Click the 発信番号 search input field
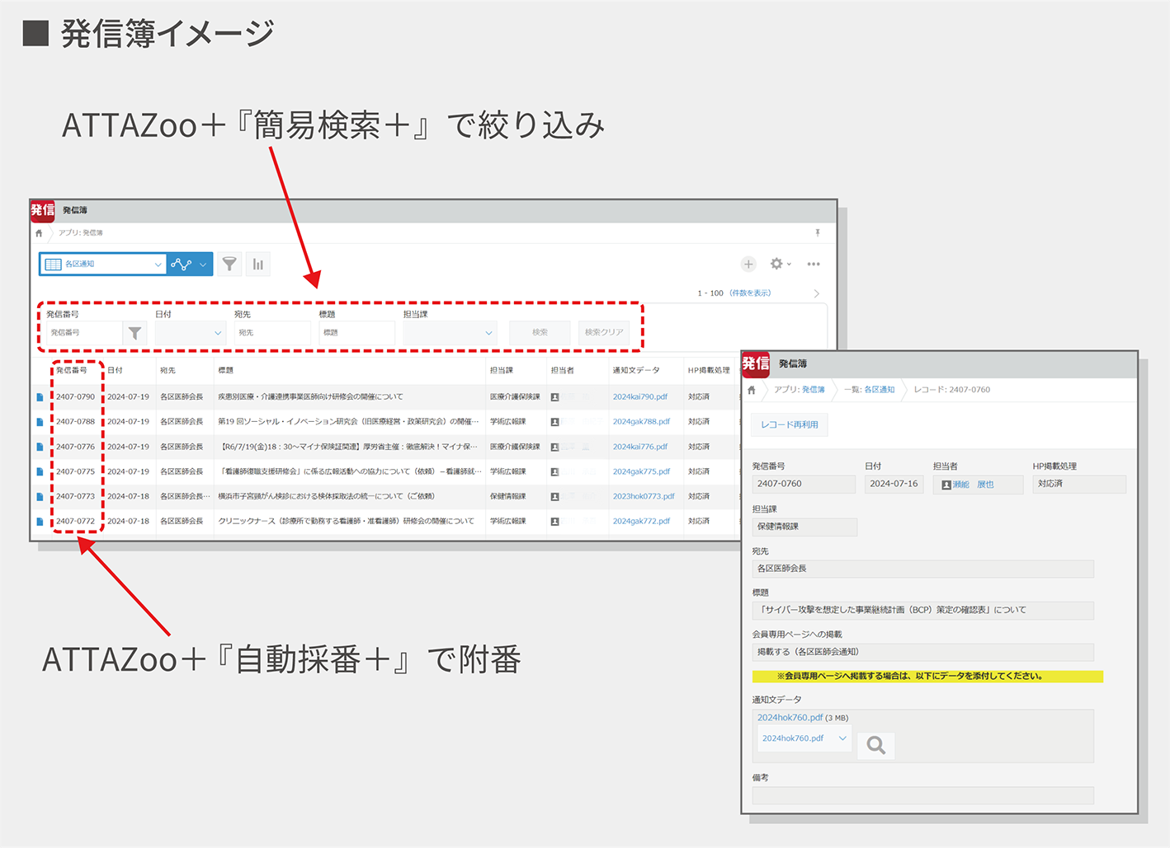Image resolution: width=1170 pixels, height=848 pixels. click(x=84, y=333)
